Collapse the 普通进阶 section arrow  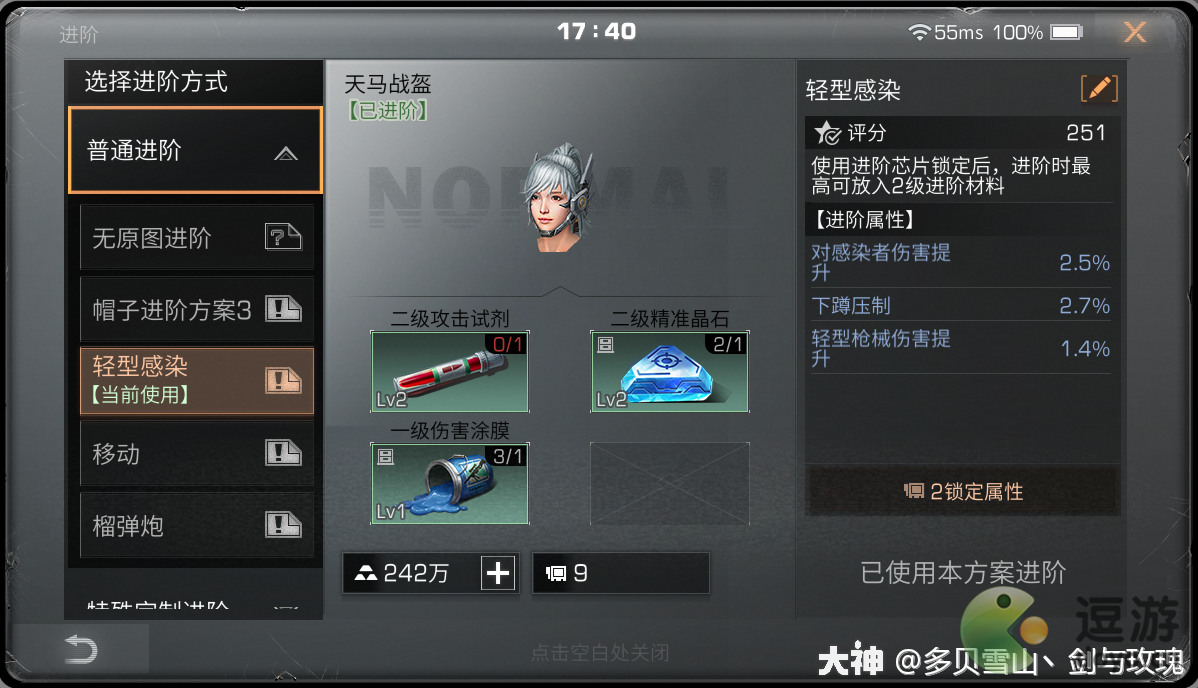(x=286, y=153)
